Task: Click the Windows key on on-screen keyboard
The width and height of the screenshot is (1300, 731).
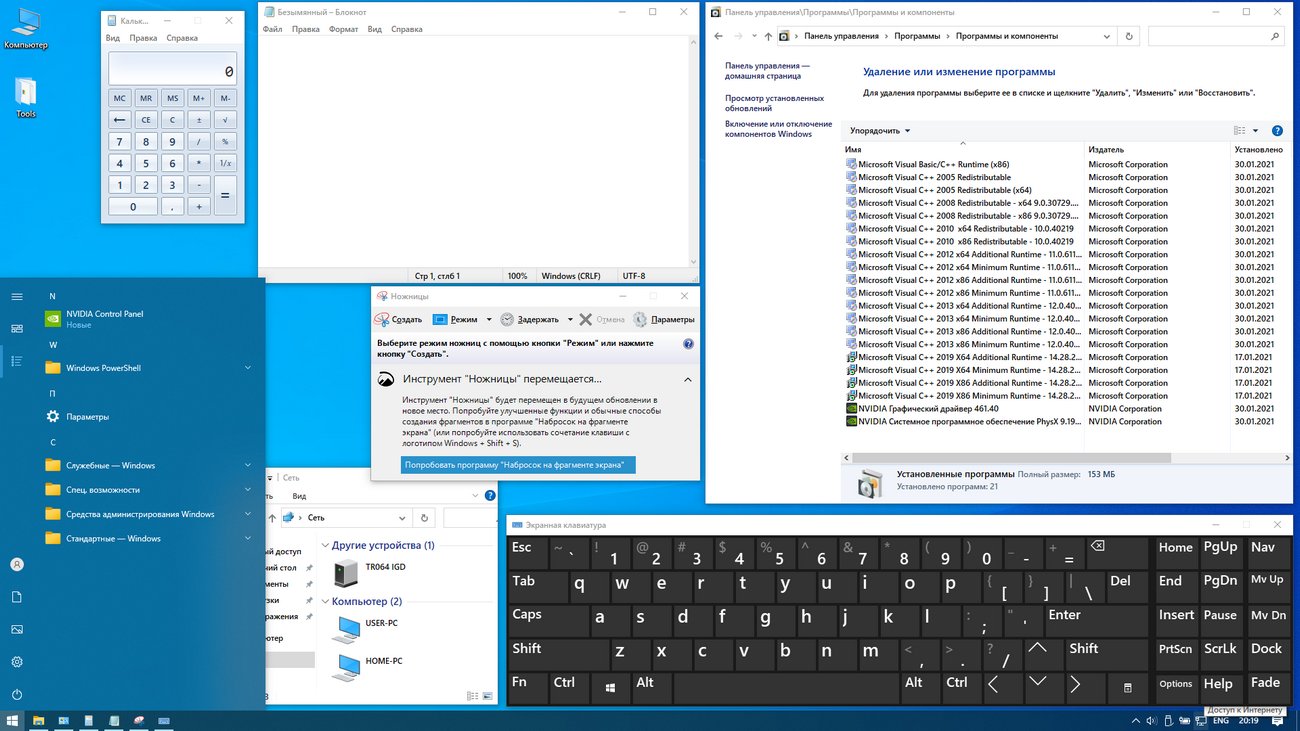Action: coord(610,687)
